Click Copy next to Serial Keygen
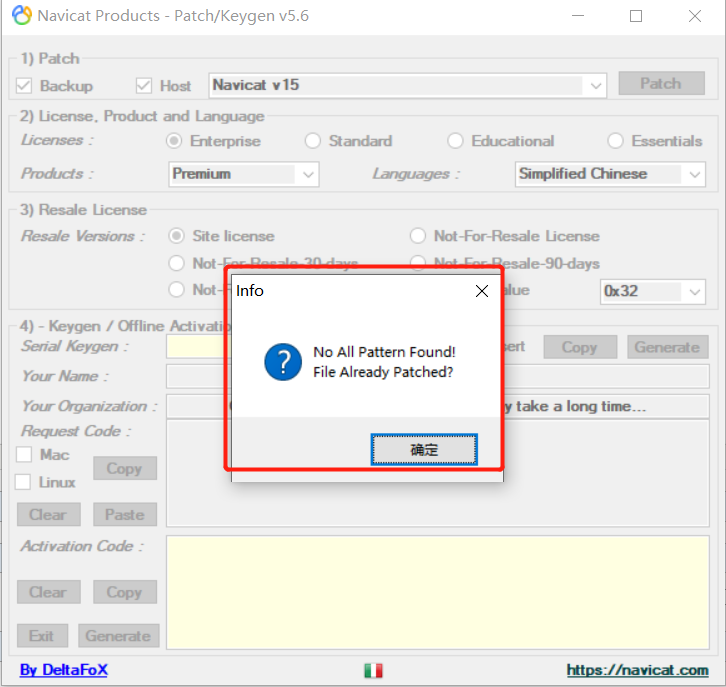 [x=580, y=347]
